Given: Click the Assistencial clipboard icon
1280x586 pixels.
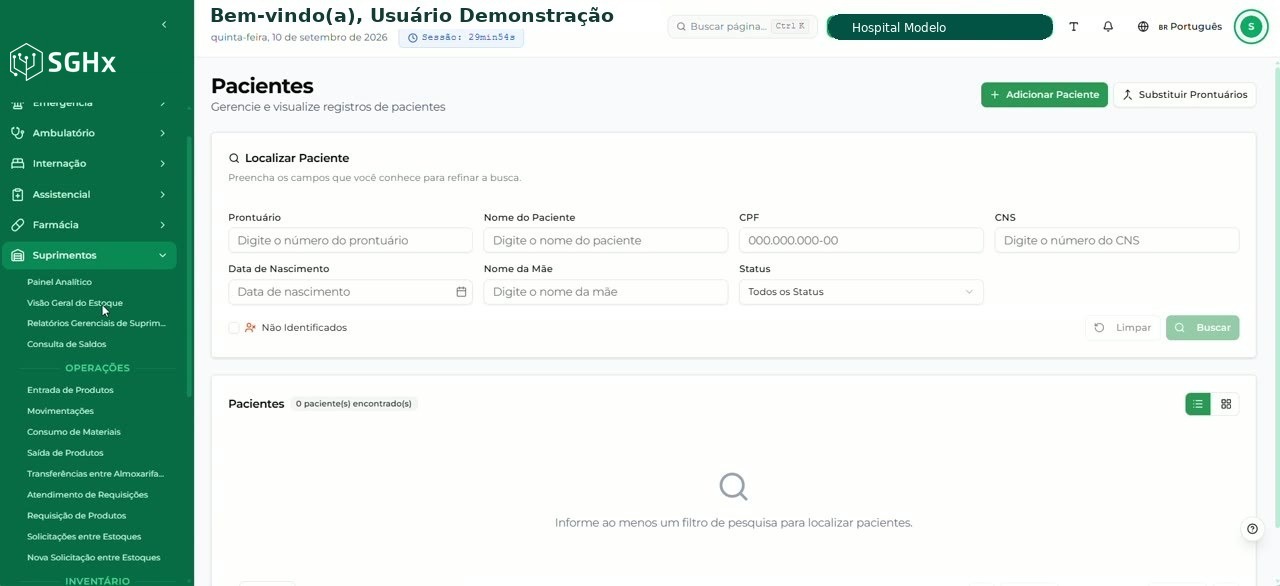Looking at the screenshot, I should (17, 194).
